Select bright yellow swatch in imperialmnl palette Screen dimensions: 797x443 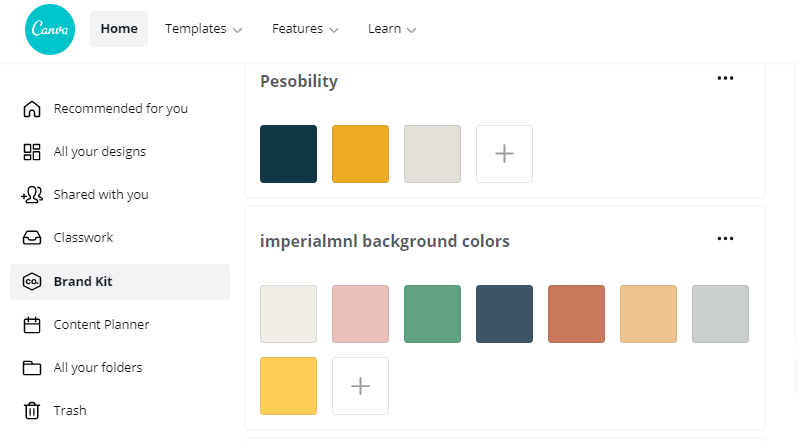[x=289, y=386]
